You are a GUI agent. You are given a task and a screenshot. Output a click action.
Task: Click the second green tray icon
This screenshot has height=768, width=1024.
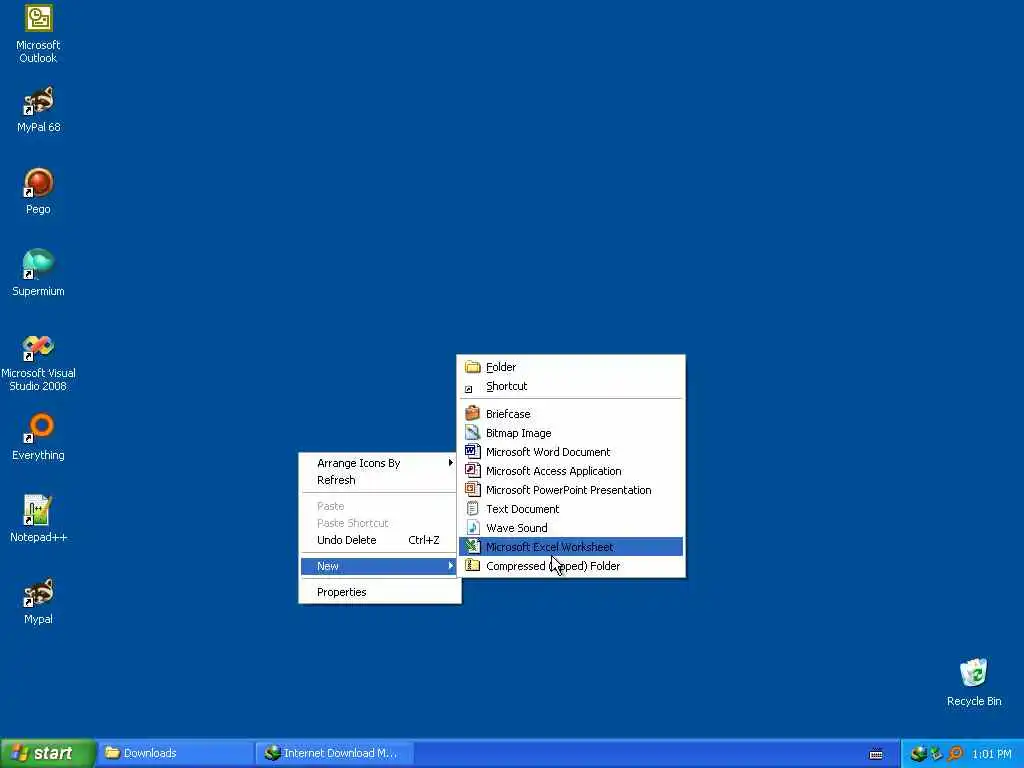click(936, 754)
